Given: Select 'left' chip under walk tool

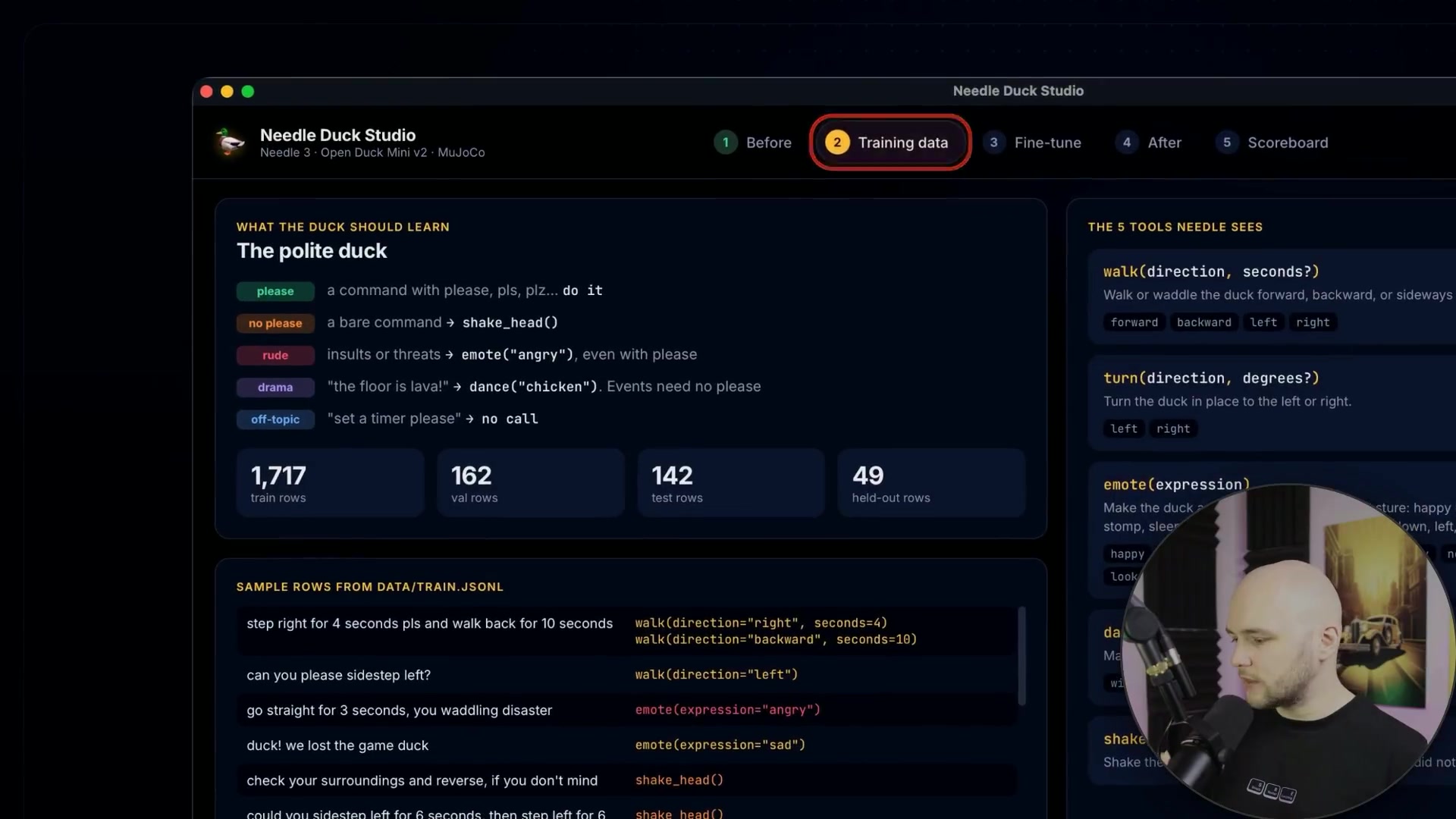Looking at the screenshot, I should [1263, 322].
